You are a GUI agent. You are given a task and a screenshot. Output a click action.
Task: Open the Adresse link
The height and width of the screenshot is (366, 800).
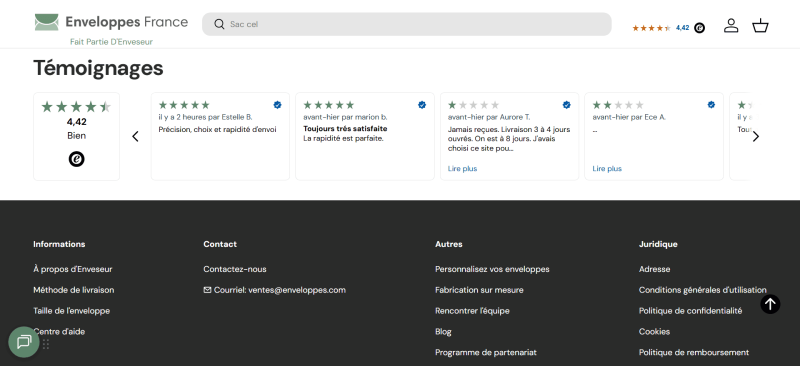[655, 269]
